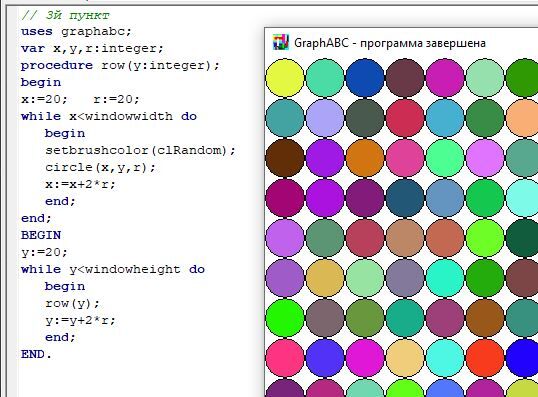Image resolution: width=538 pixels, height=397 pixels.
Task: Click the 'var x,y,r:integer;' declaration
Action: [92, 48]
